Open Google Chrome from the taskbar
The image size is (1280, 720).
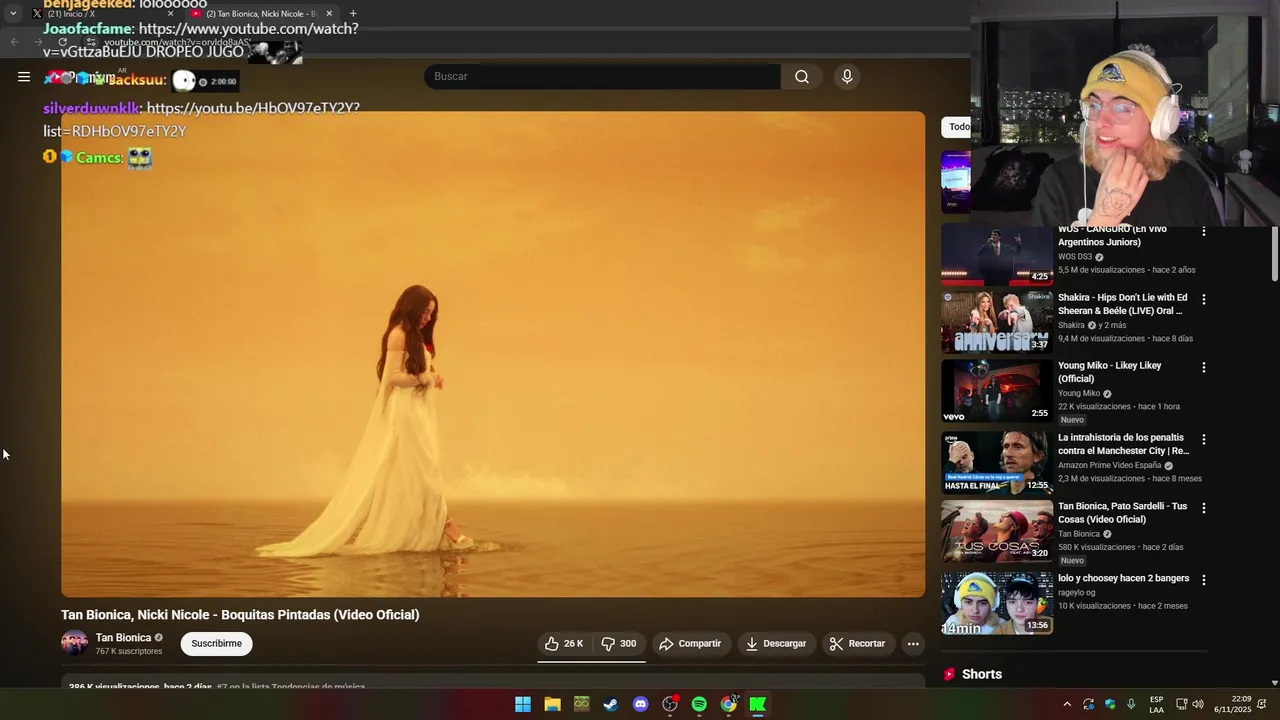(x=729, y=705)
